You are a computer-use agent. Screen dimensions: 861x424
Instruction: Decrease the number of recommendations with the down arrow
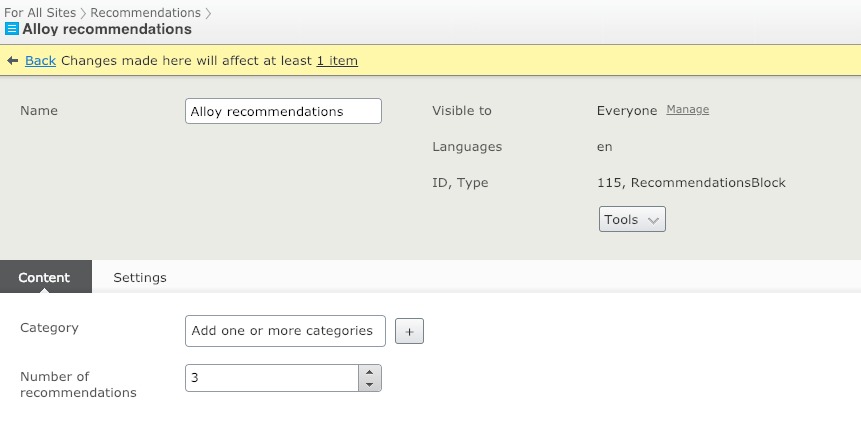point(369,385)
